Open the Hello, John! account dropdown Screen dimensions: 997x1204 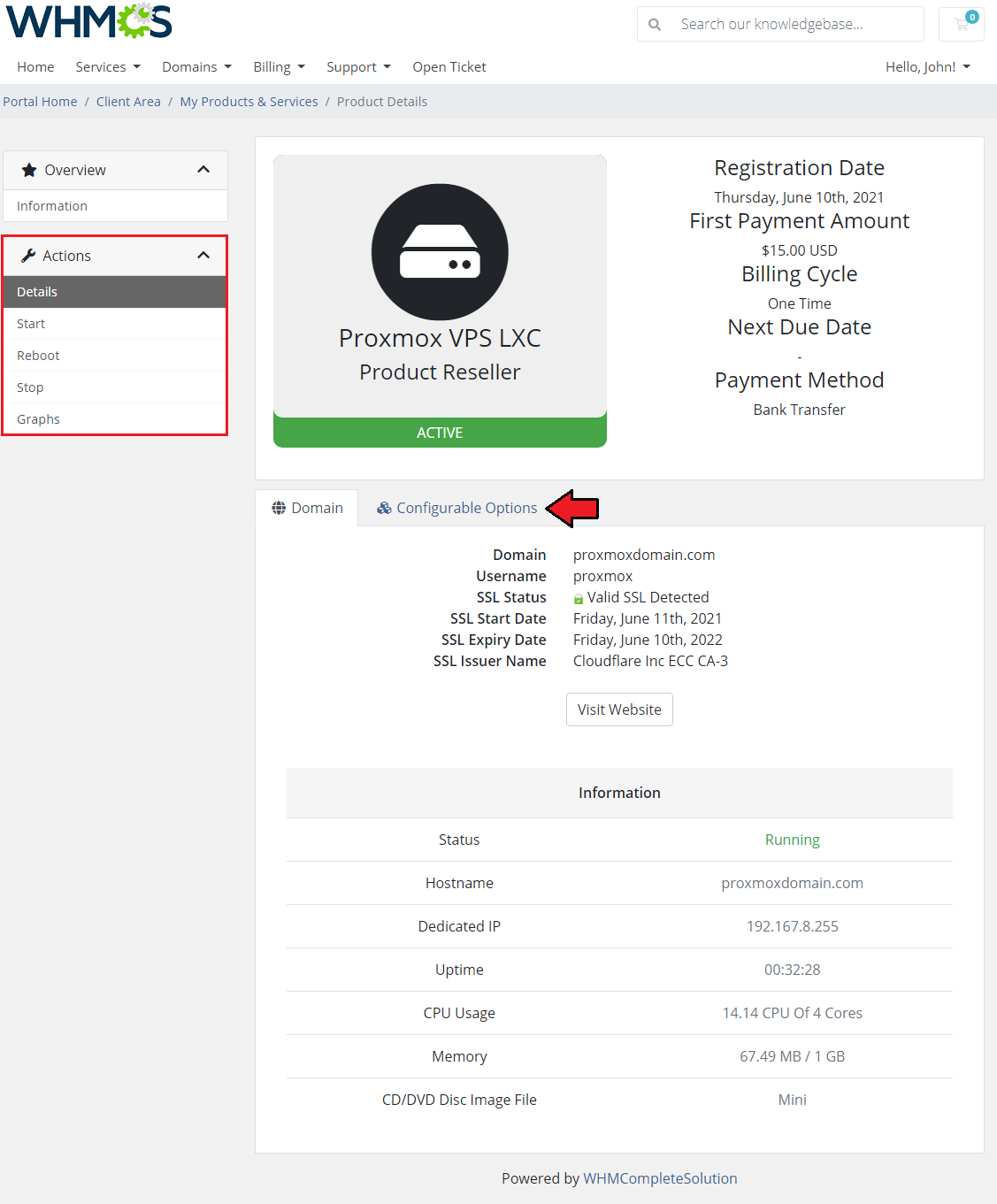(928, 67)
